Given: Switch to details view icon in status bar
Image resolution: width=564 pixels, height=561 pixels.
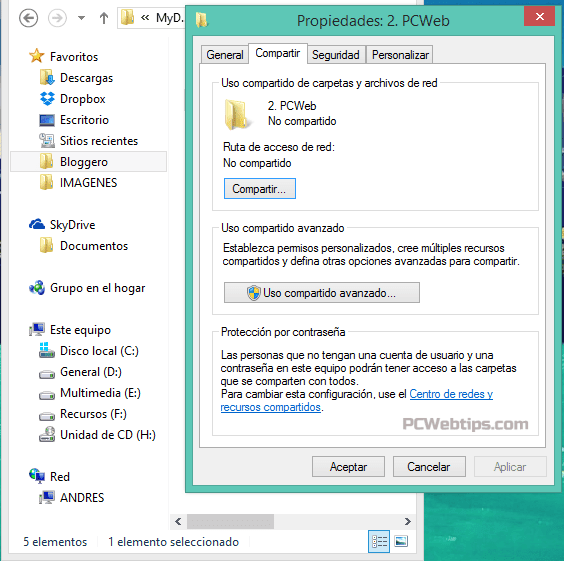Looking at the screenshot, I should 379,541.
